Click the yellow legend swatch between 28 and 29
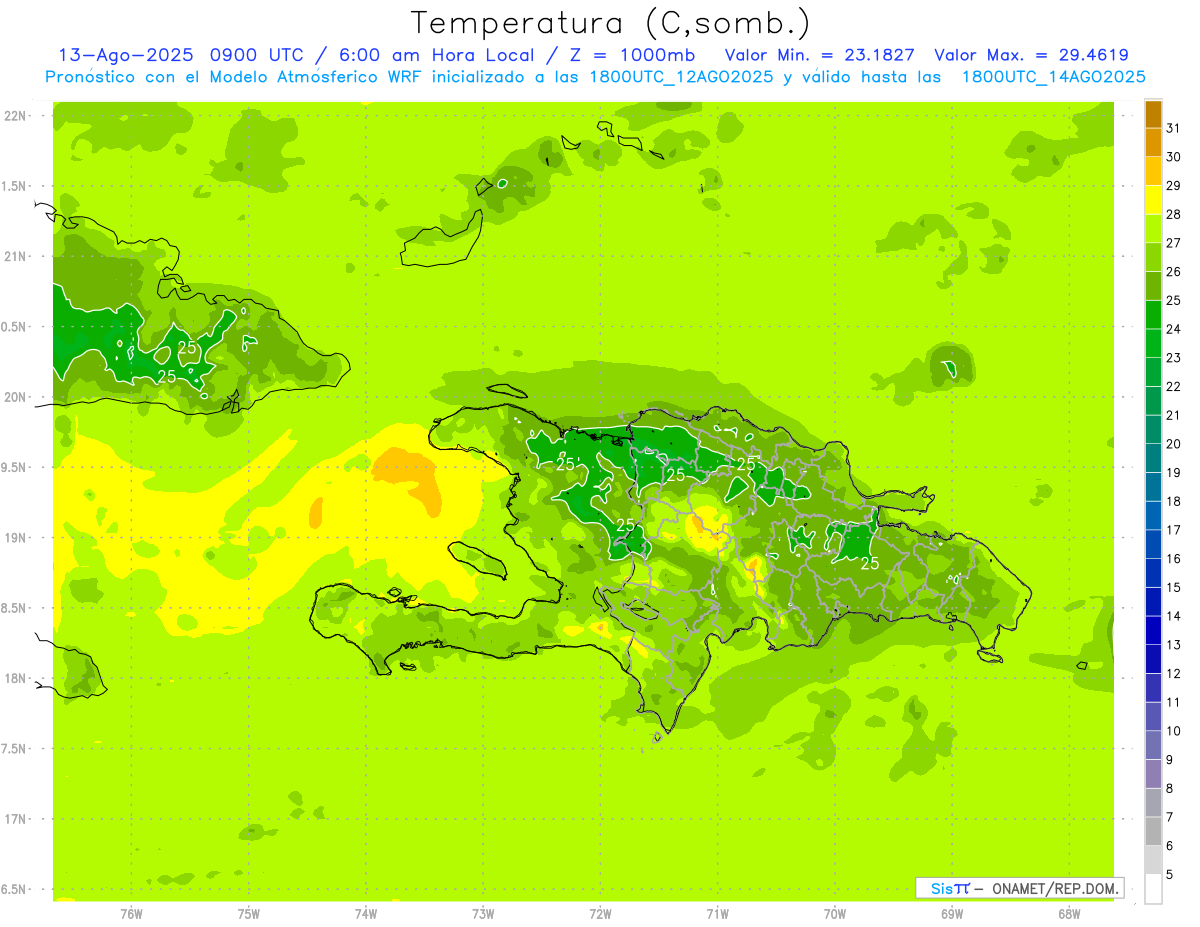Screen dimensions: 1200x927 (1153, 200)
